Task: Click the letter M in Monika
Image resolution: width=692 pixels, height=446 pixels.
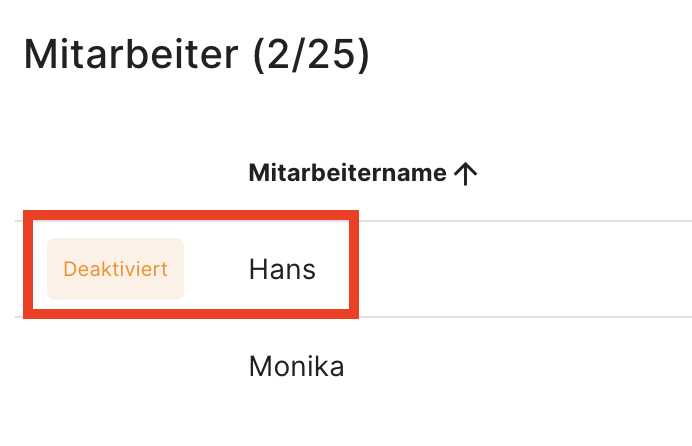Action: pyautogui.click(x=260, y=367)
